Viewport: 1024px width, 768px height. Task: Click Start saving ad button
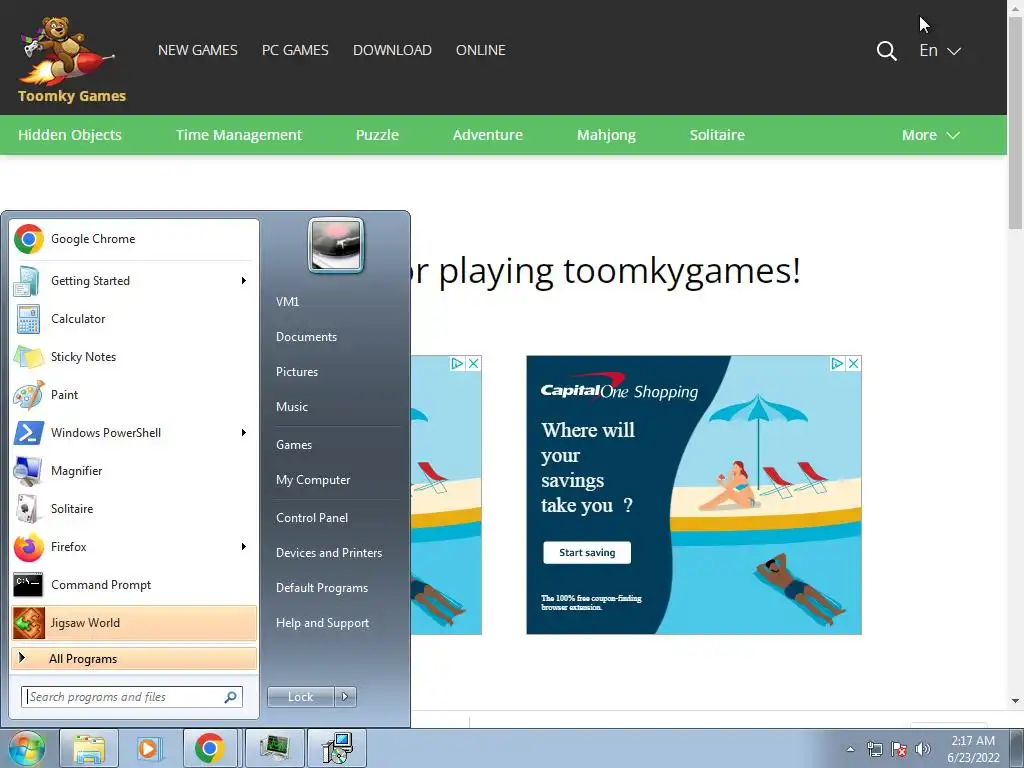pos(587,552)
